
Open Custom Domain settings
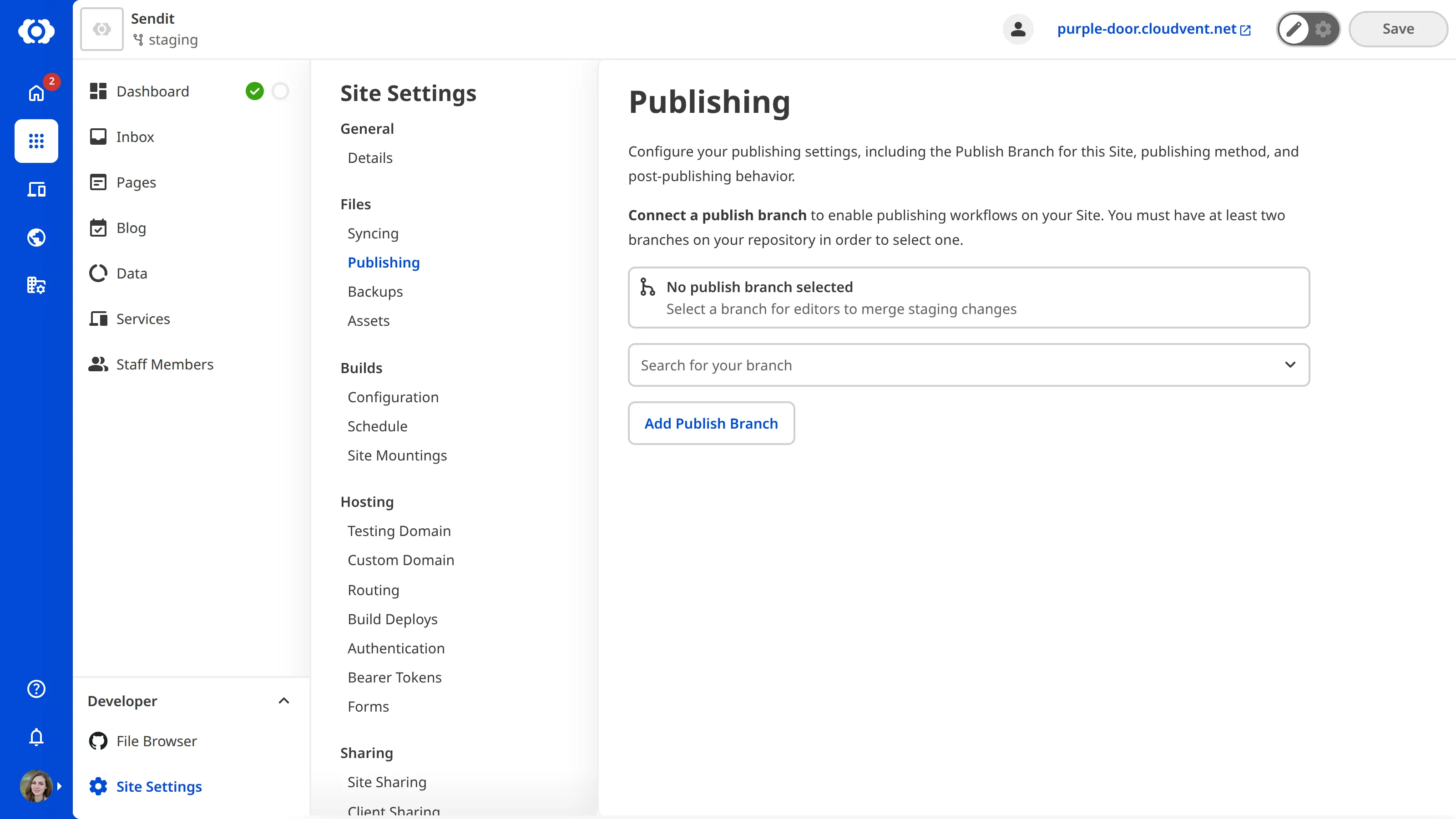[x=401, y=560]
